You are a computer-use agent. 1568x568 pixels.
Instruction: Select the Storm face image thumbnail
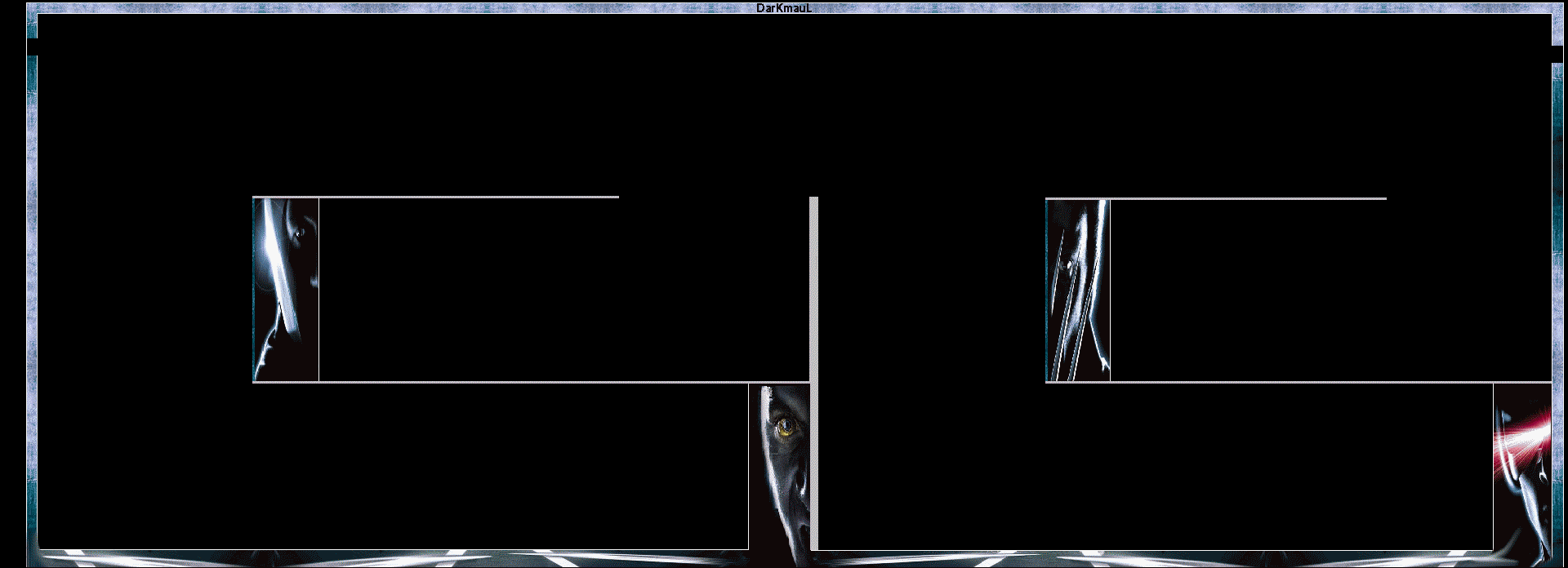286,290
